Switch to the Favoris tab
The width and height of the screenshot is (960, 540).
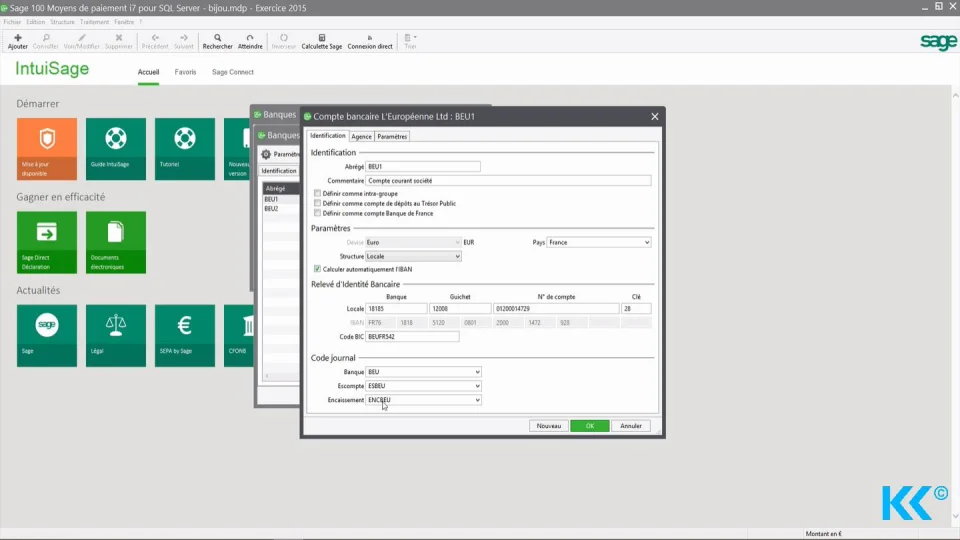point(186,72)
